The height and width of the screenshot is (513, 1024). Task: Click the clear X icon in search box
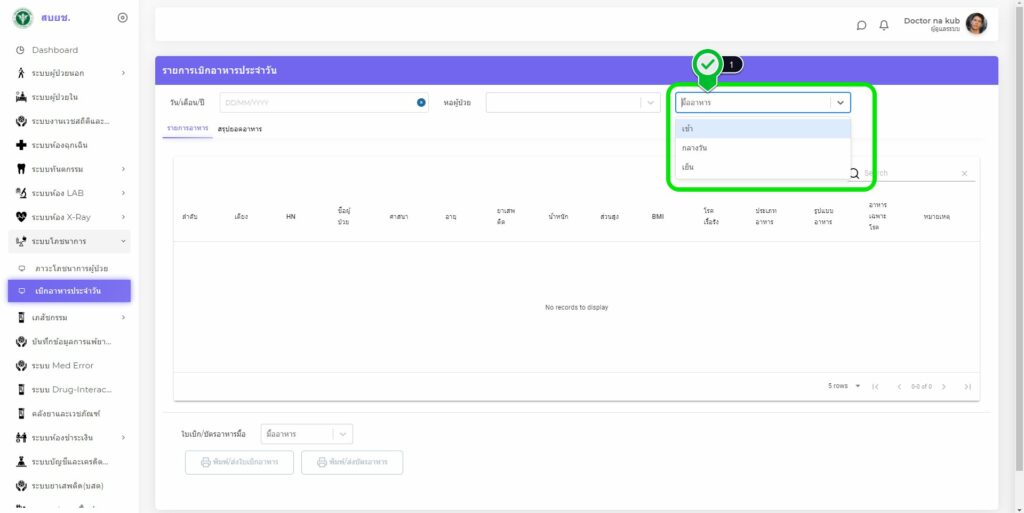[x=964, y=174]
